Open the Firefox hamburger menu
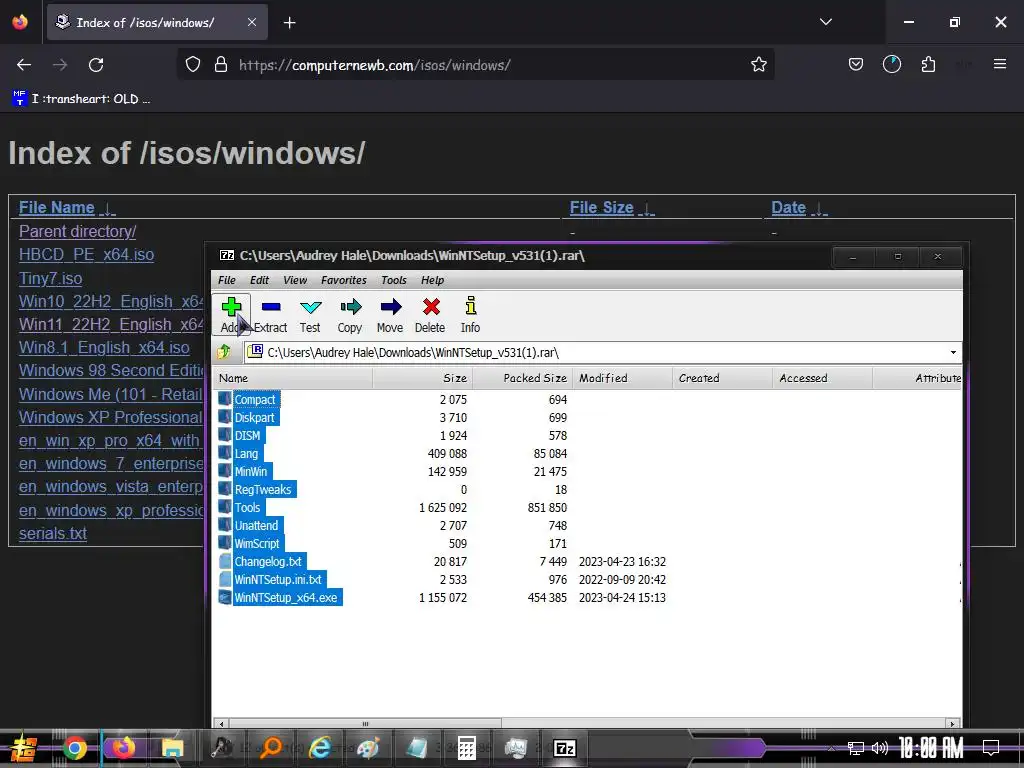 pyautogui.click(x=999, y=64)
